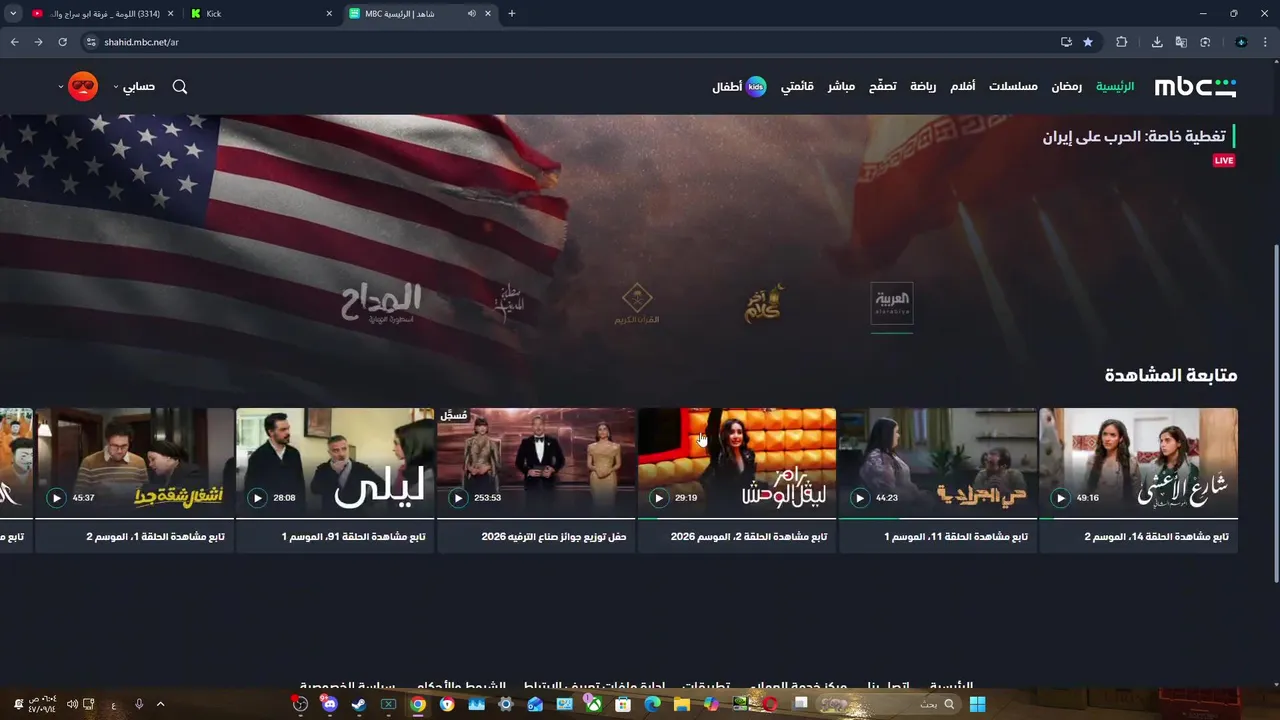Open قائمتي my list
The width and height of the screenshot is (1280, 720).
(797, 87)
